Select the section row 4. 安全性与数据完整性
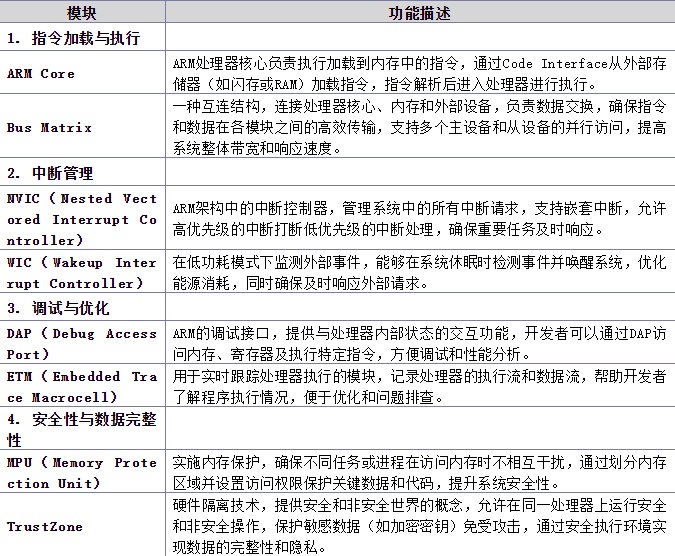The image size is (675, 556). (x=82, y=430)
